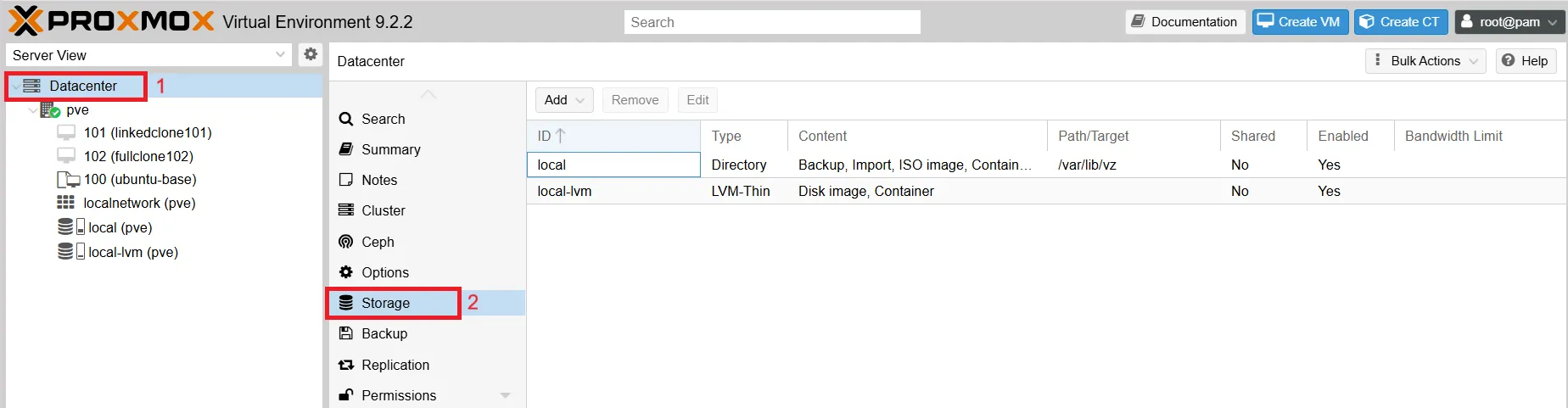Select template 100 (ubuntu-base)

pos(140,179)
